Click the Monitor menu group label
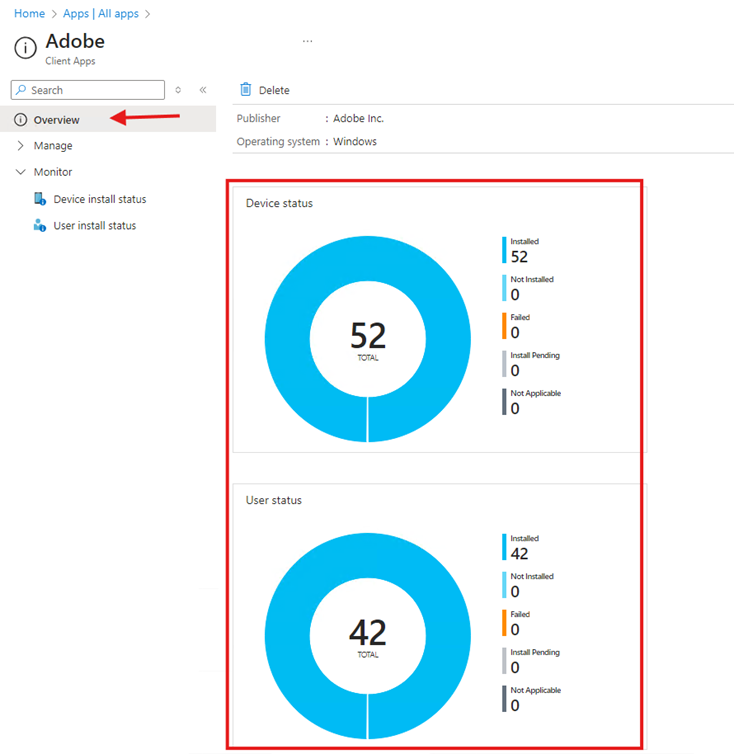This screenshot has height=754, width=734. (53, 172)
